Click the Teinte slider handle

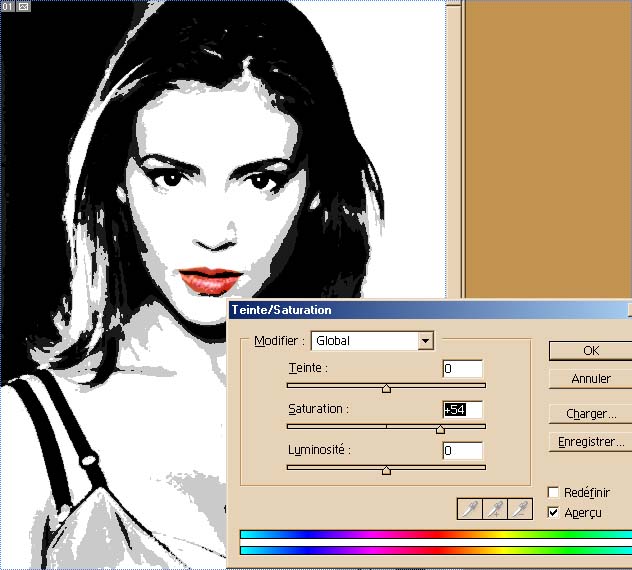click(386, 388)
